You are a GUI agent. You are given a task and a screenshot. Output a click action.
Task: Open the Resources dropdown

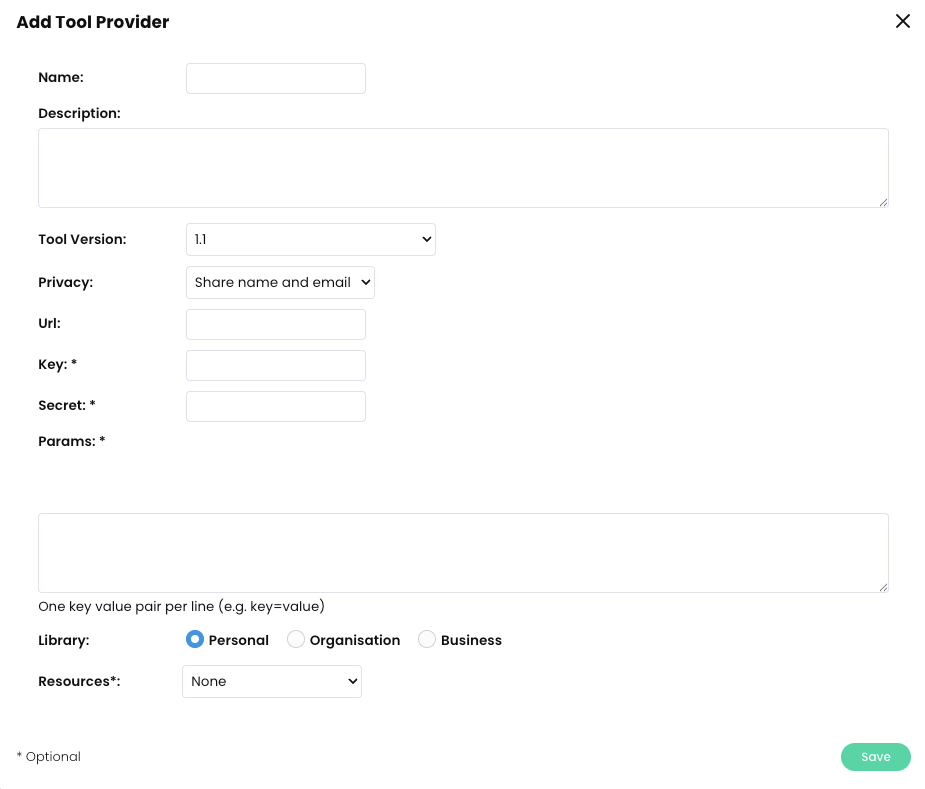click(x=271, y=681)
